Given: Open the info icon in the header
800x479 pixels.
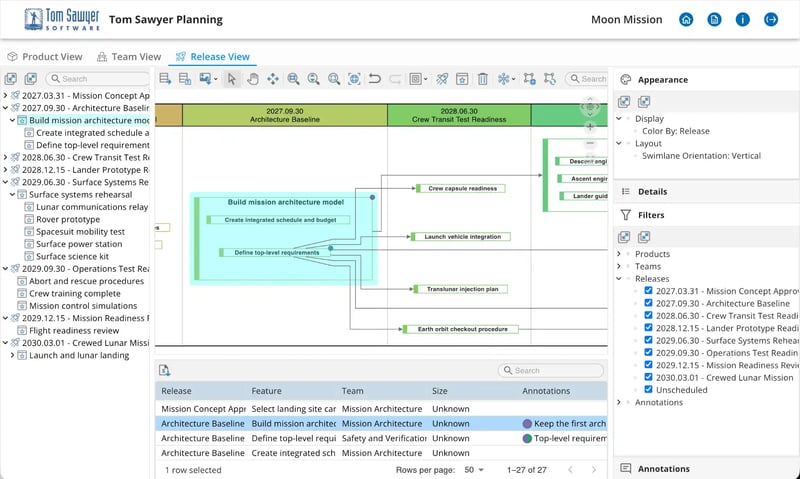Looking at the screenshot, I should coord(742,20).
